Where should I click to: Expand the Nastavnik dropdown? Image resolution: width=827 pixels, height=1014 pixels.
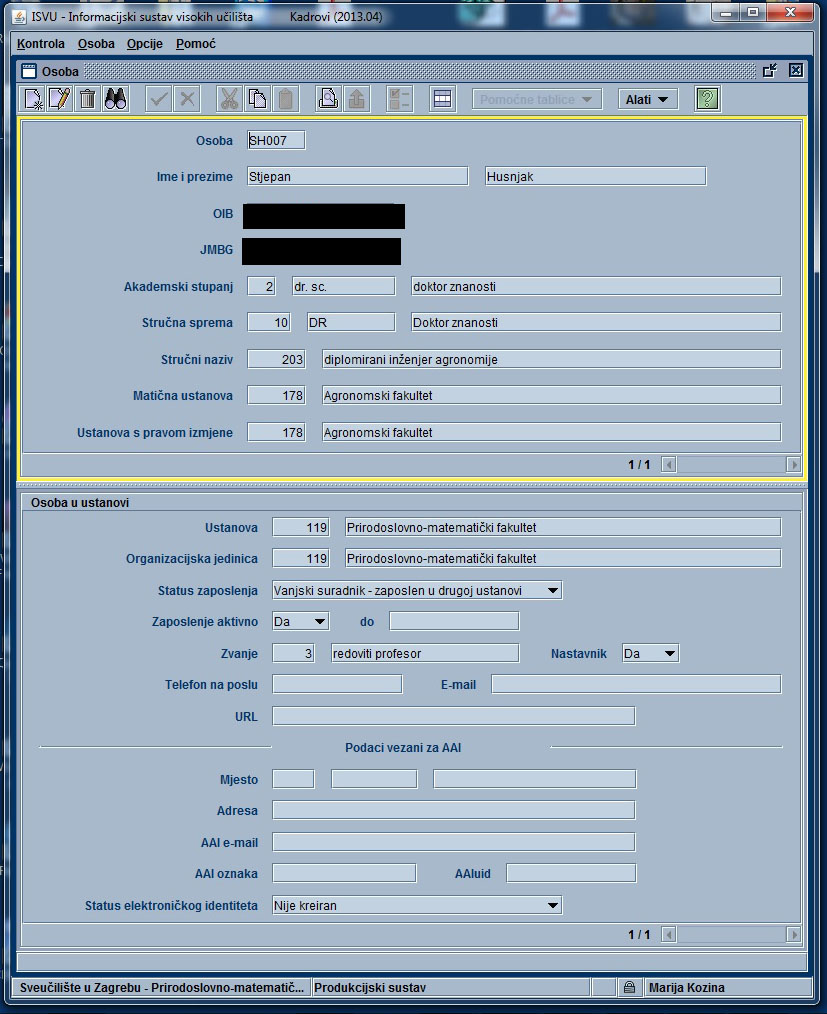tap(670, 654)
